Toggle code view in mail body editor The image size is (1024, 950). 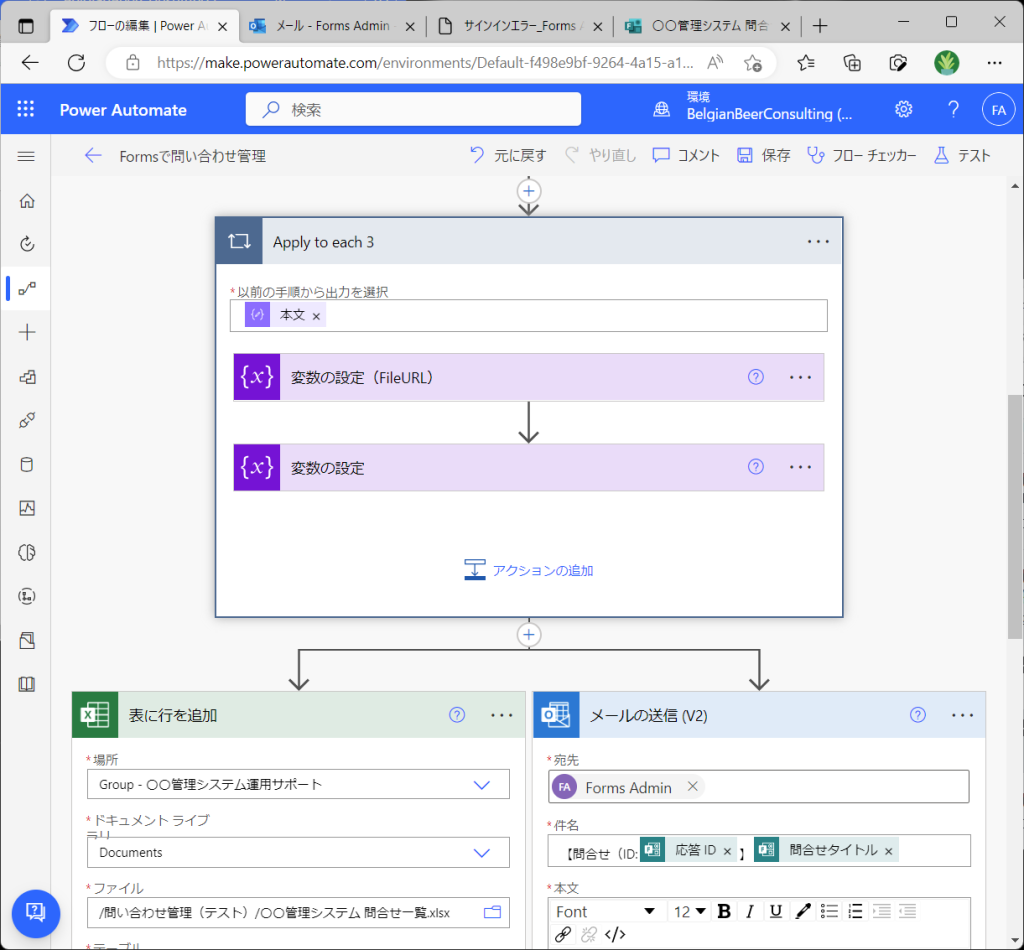click(x=615, y=934)
